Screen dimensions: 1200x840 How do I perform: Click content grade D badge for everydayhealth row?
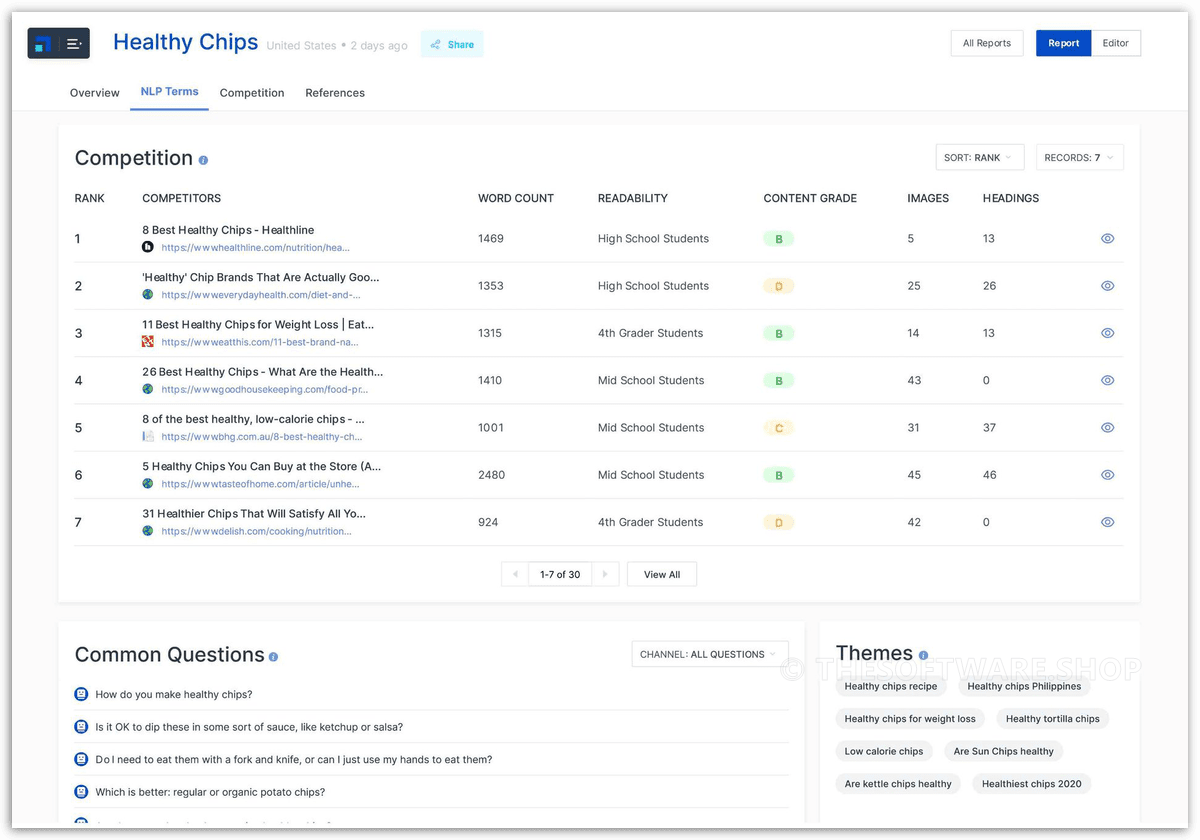(779, 286)
